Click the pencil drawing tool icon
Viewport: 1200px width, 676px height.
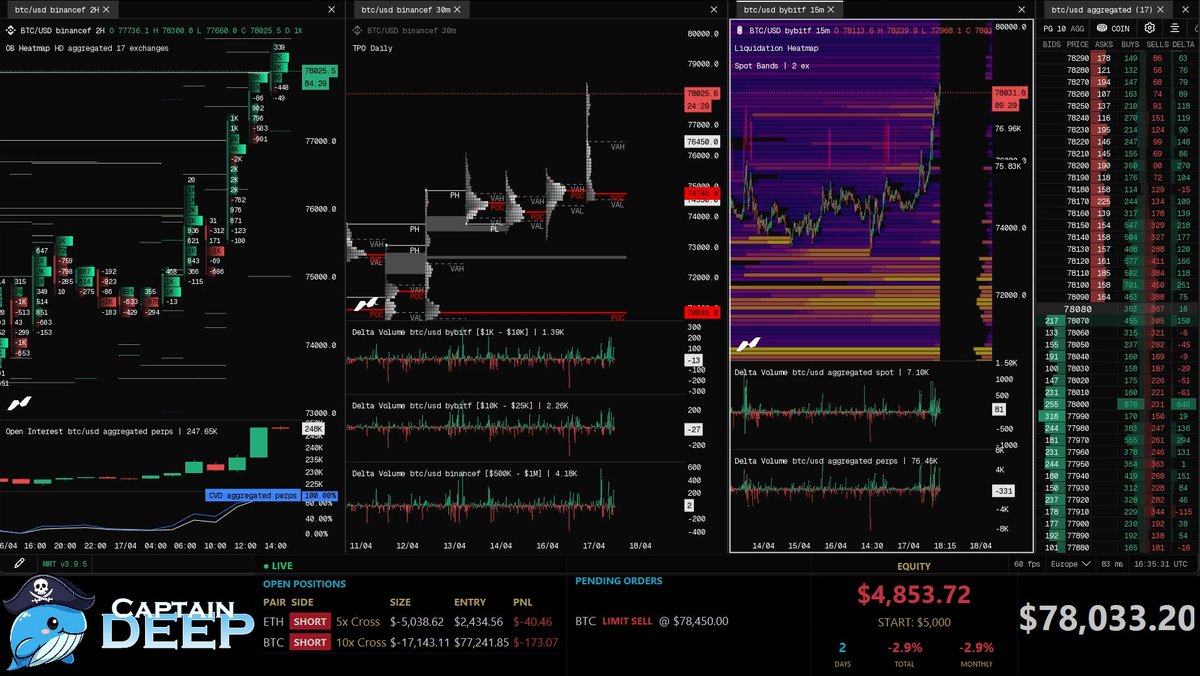19,563
